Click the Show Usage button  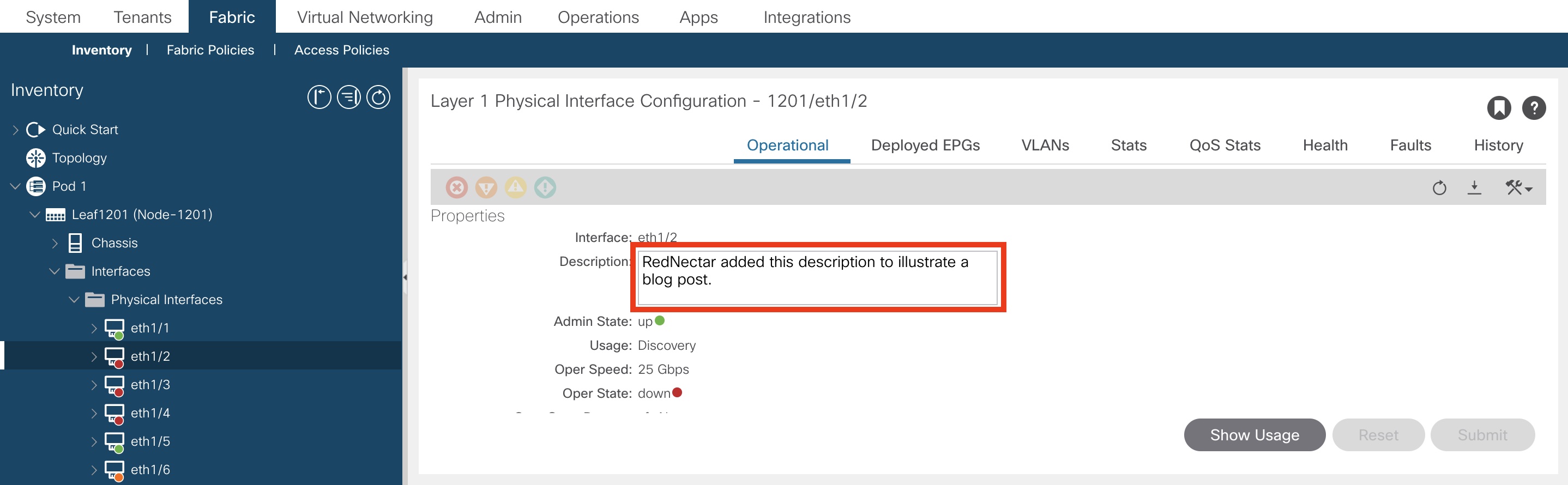1254,435
